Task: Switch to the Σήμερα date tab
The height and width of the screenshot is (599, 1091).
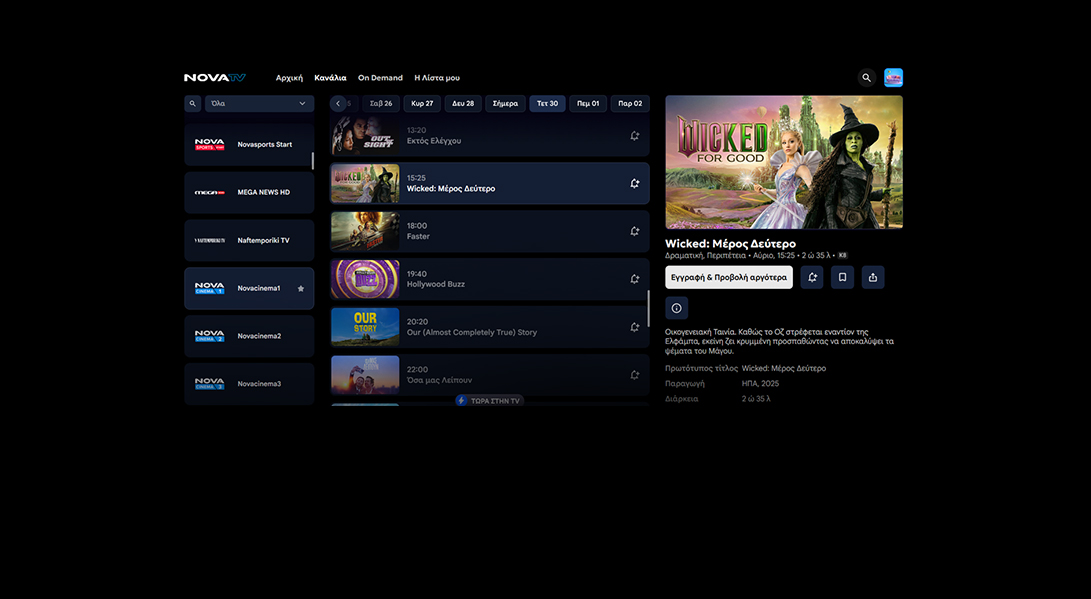Action: click(x=505, y=104)
